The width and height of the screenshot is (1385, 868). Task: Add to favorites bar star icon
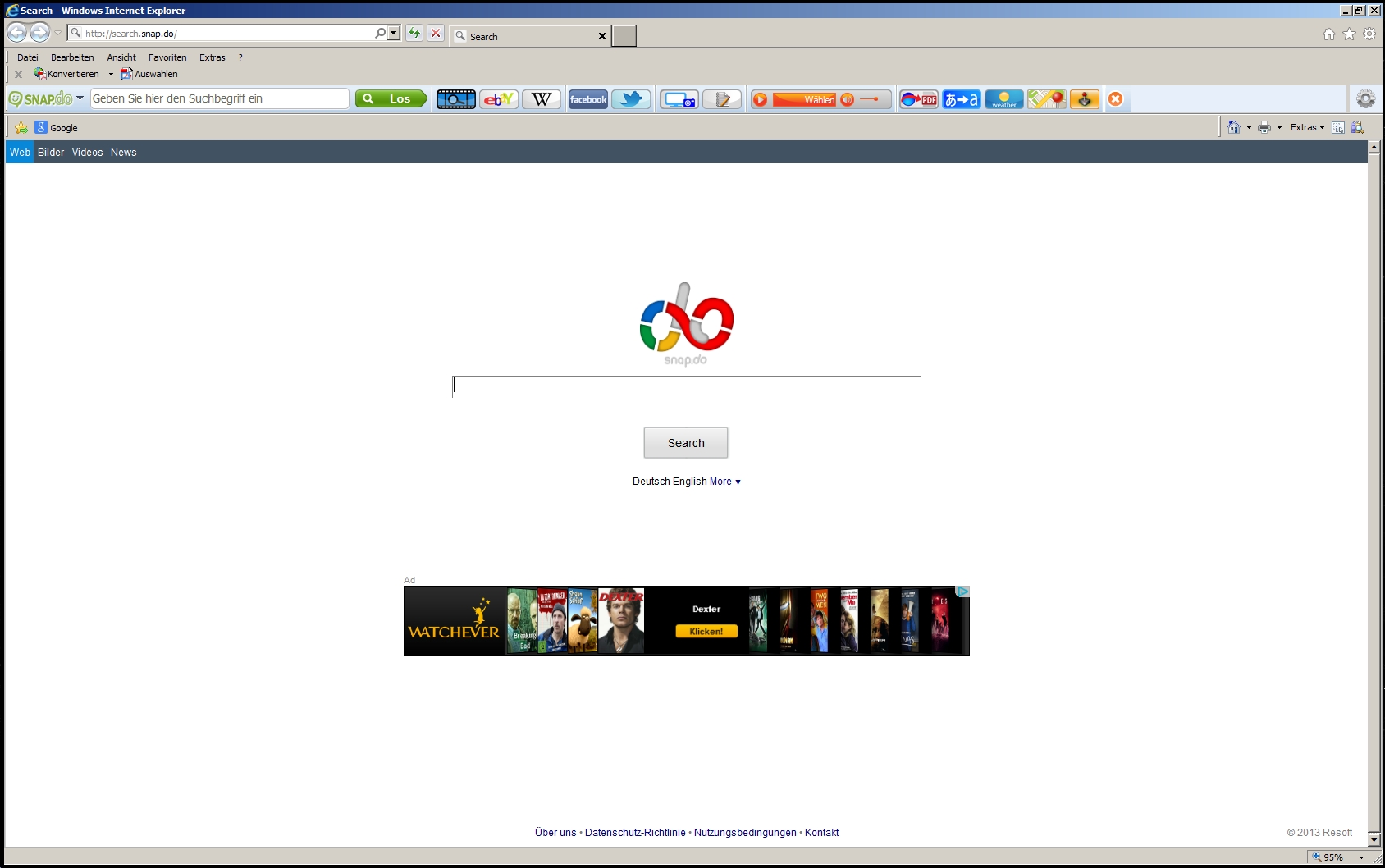tap(21, 127)
